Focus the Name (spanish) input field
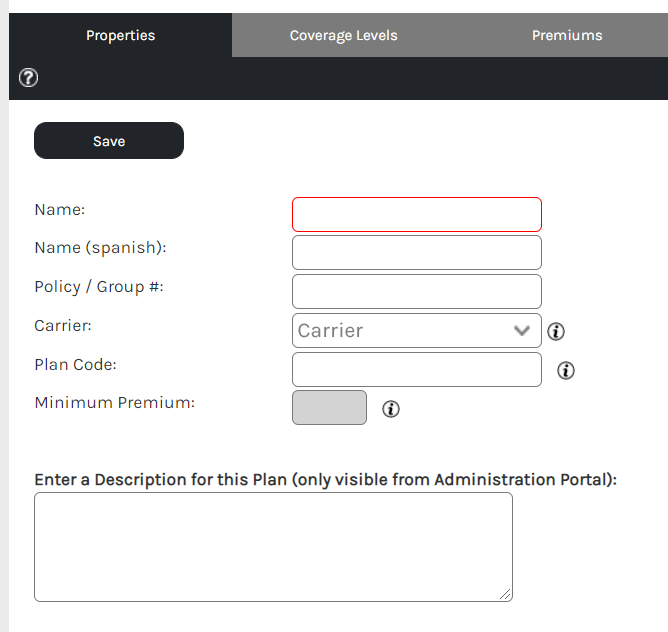The width and height of the screenshot is (668, 632). click(x=417, y=253)
